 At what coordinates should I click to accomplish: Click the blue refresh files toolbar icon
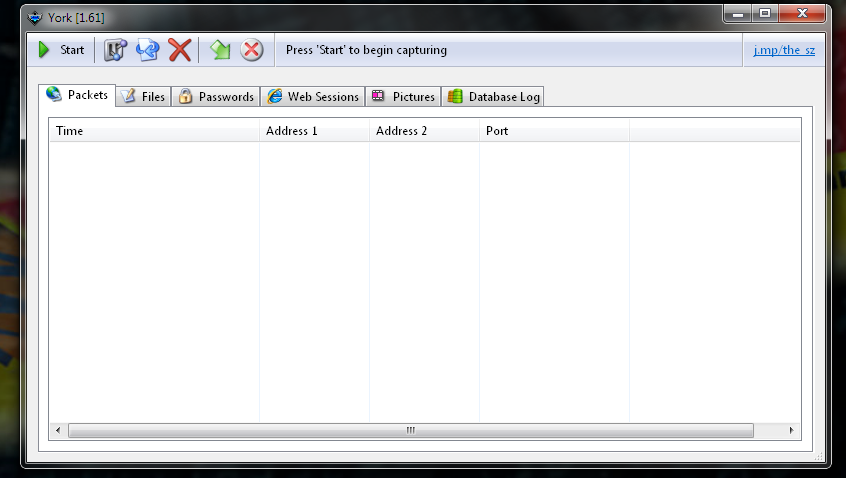click(x=147, y=50)
